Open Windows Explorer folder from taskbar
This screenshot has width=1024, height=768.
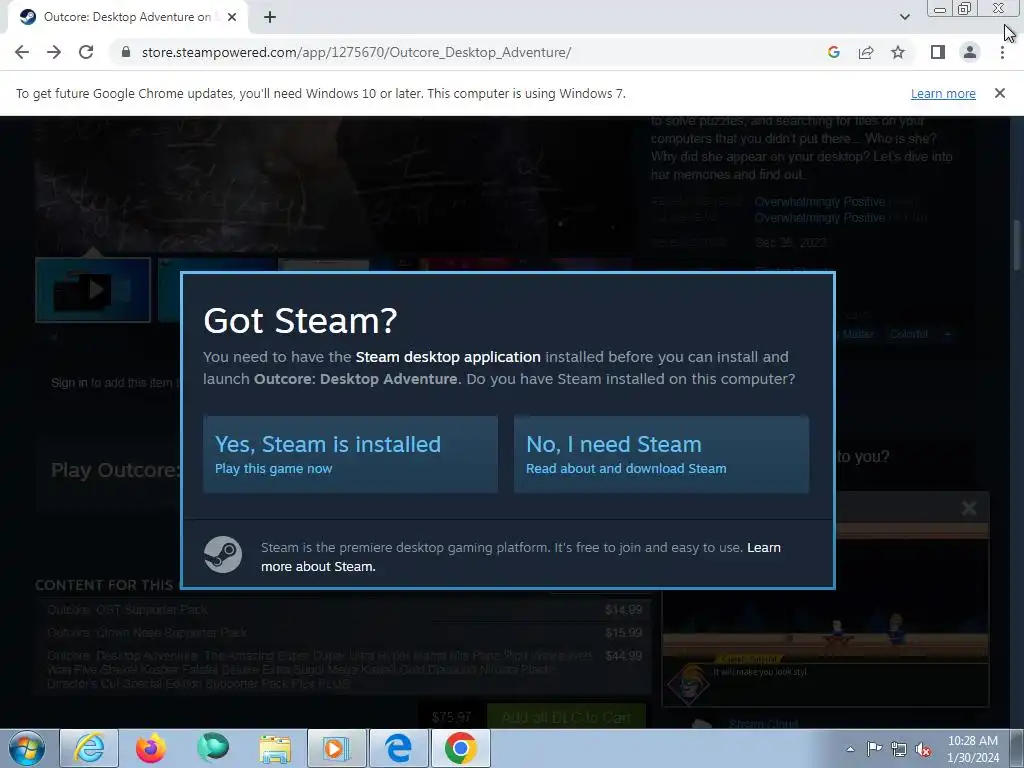click(275, 748)
